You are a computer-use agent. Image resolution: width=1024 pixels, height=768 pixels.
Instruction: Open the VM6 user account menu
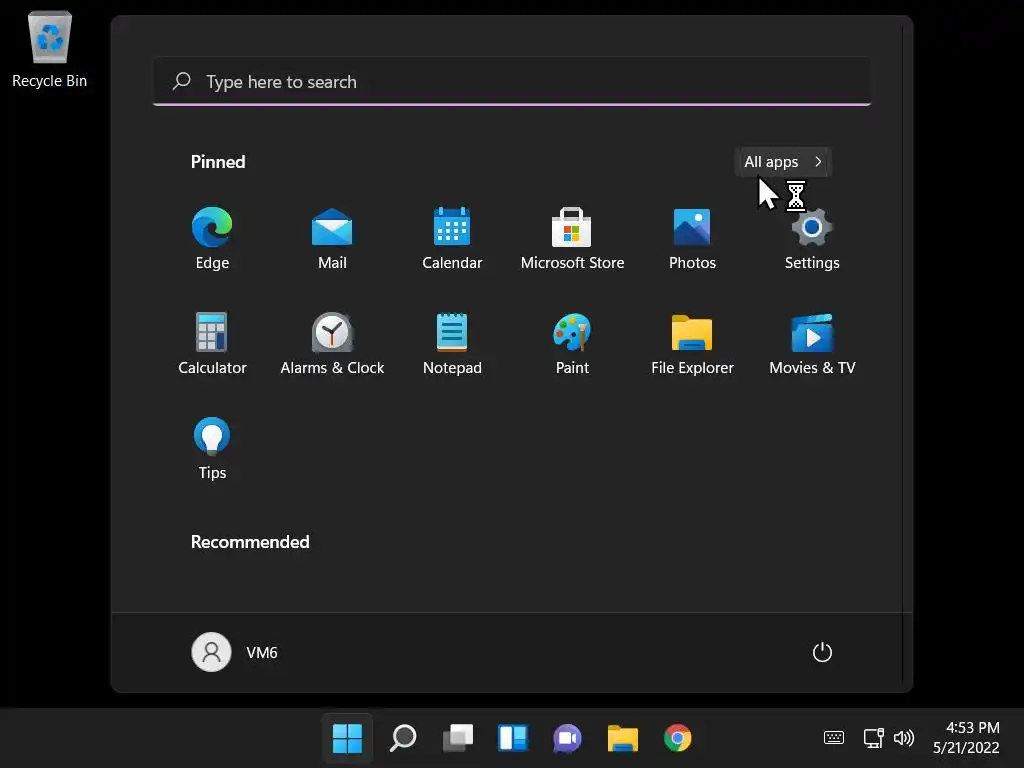point(235,652)
